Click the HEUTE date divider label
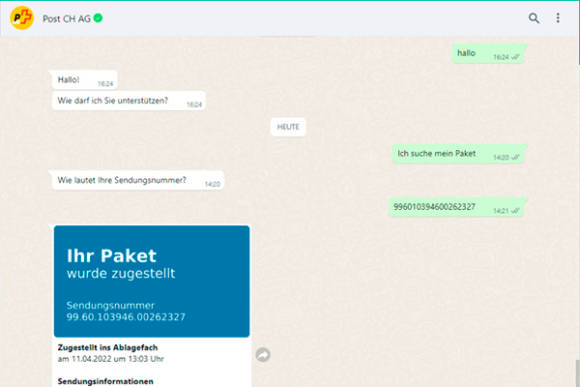 (288, 127)
